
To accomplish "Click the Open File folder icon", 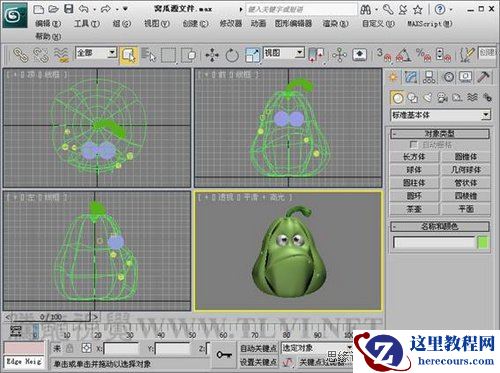I will click(x=53, y=9).
